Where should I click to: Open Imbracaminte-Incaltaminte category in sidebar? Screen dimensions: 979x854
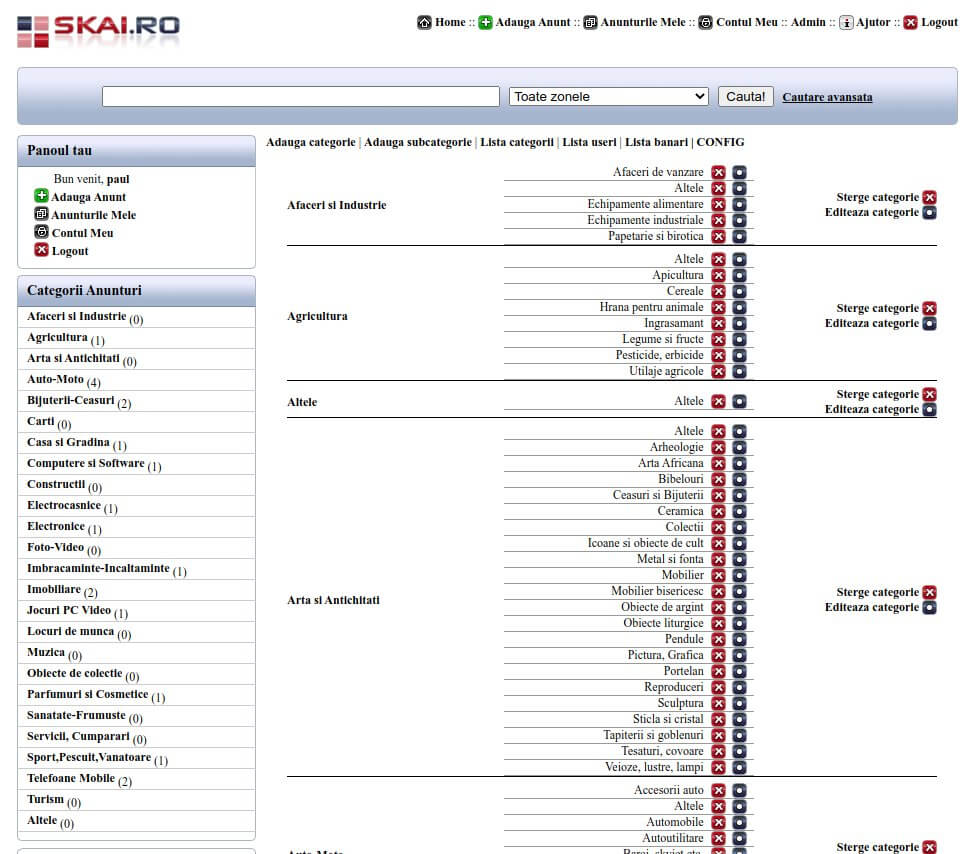click(x=98, y=568)
